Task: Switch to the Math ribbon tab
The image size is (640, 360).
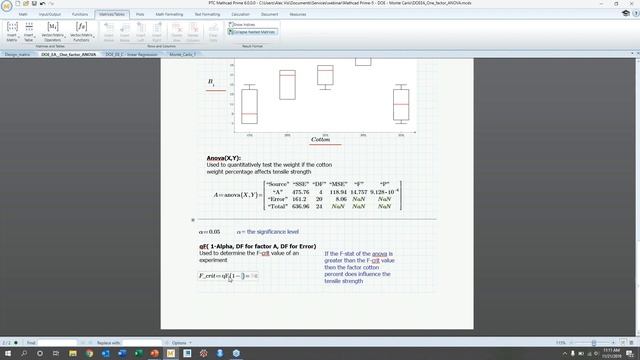Action: click(x=23, y=14)
